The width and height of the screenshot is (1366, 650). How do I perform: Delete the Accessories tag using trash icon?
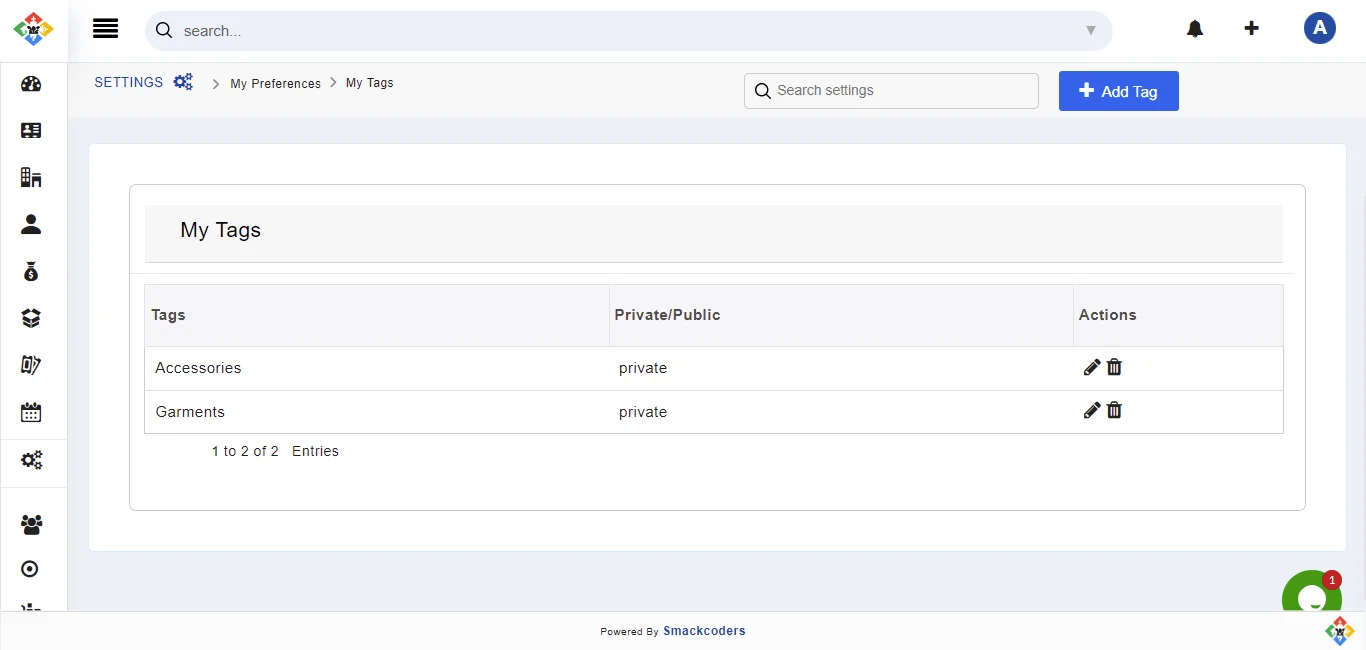pyautogui.click(x=1114, y=367)
